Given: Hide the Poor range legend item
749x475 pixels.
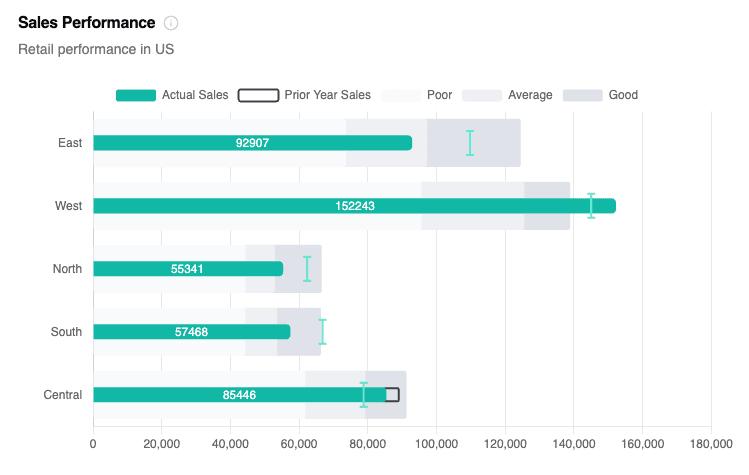Looking at the screenshot, I should pyautogui.click(x=439, y=95).
